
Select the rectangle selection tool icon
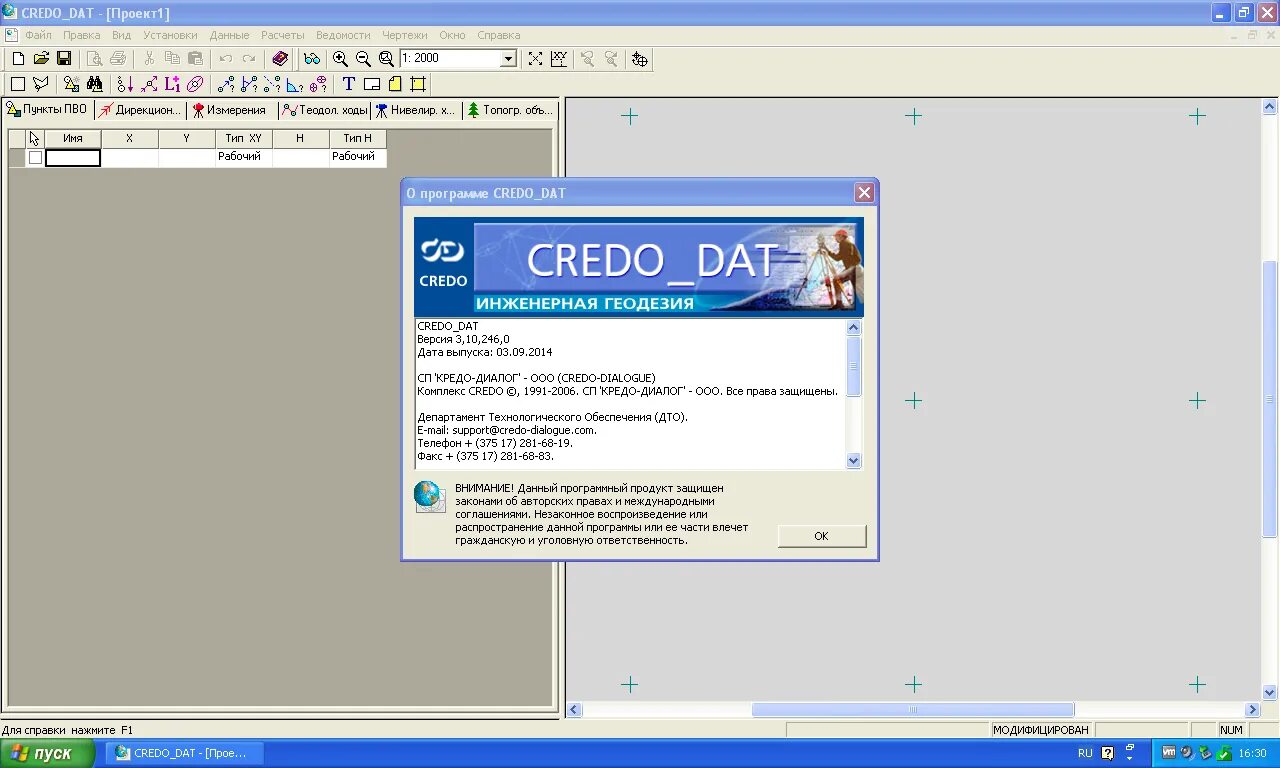tap(18, 84)
